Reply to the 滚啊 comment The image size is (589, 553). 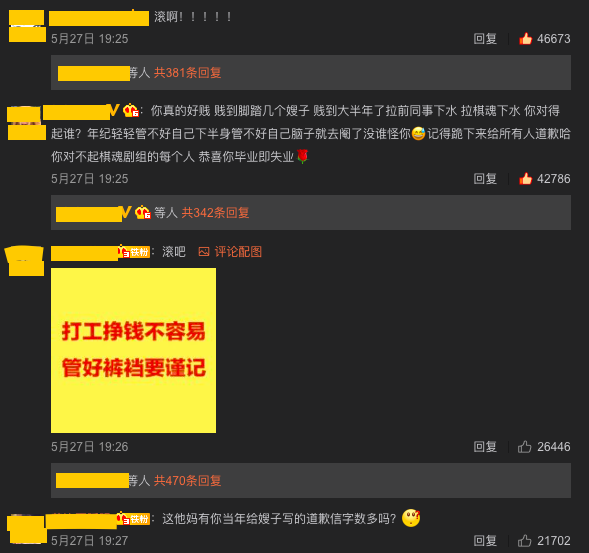[485, 39]
